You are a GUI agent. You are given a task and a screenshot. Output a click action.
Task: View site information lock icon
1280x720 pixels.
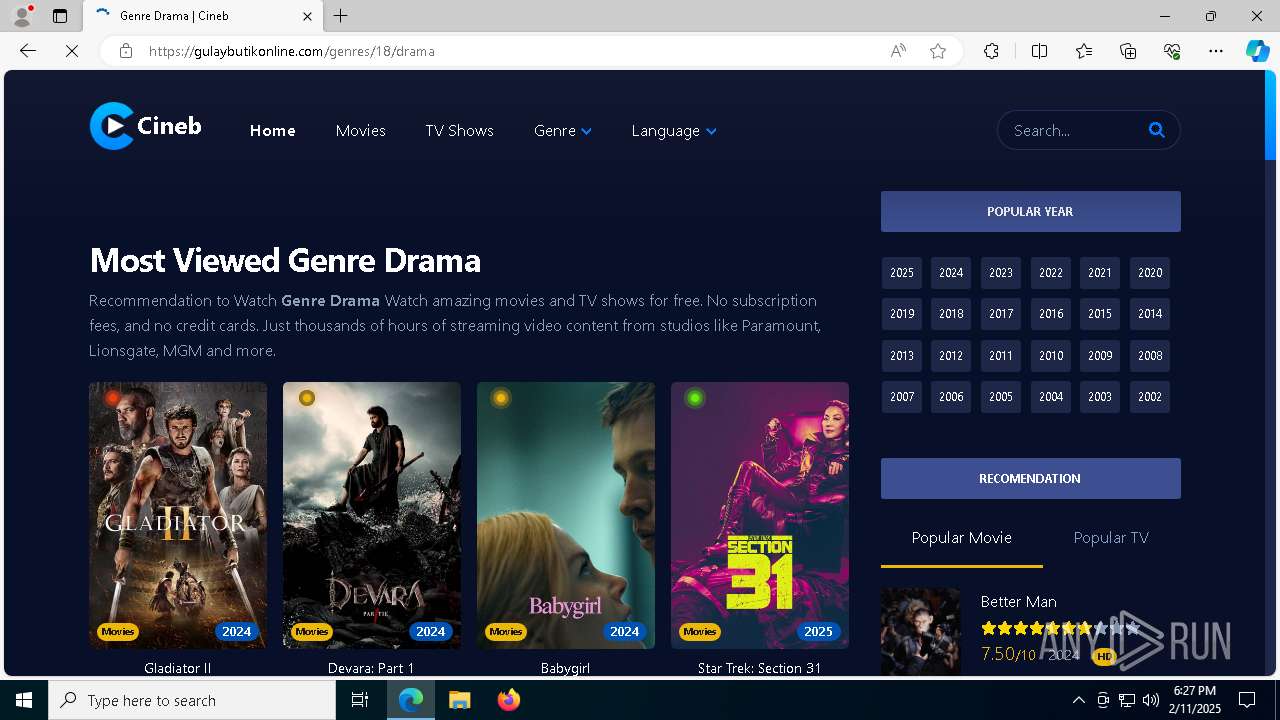(125, 51)
